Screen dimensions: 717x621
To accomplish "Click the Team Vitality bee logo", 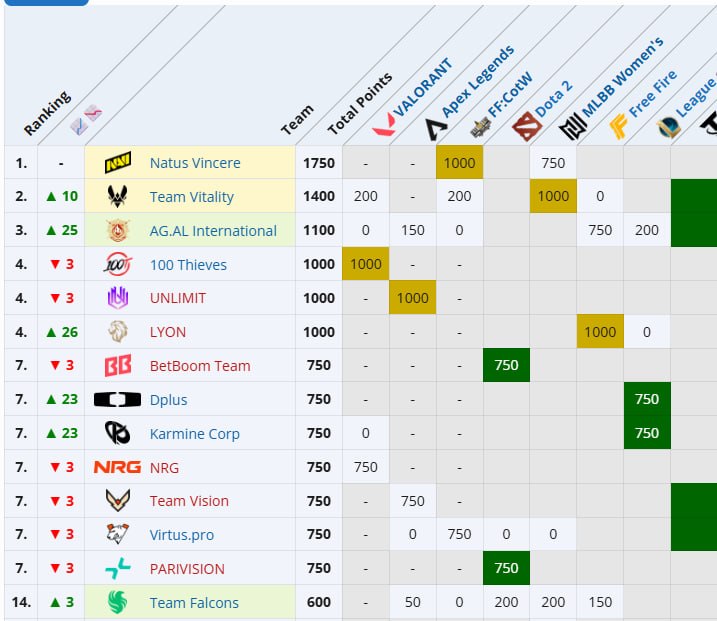I will pos(118,196).
